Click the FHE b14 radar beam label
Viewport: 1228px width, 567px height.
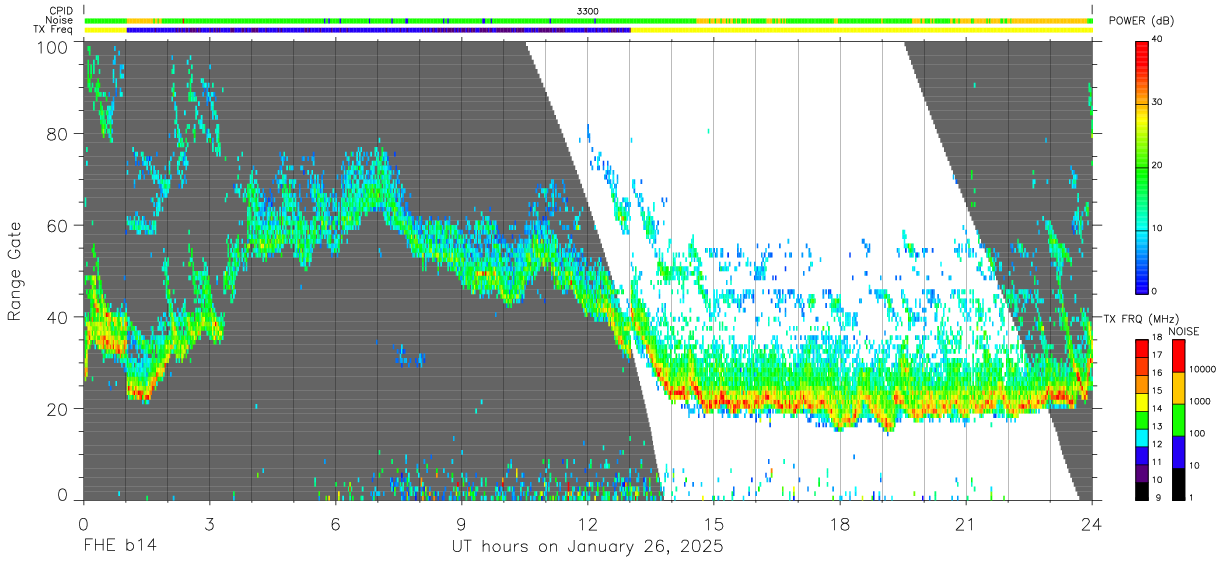(x=119, y=548)
